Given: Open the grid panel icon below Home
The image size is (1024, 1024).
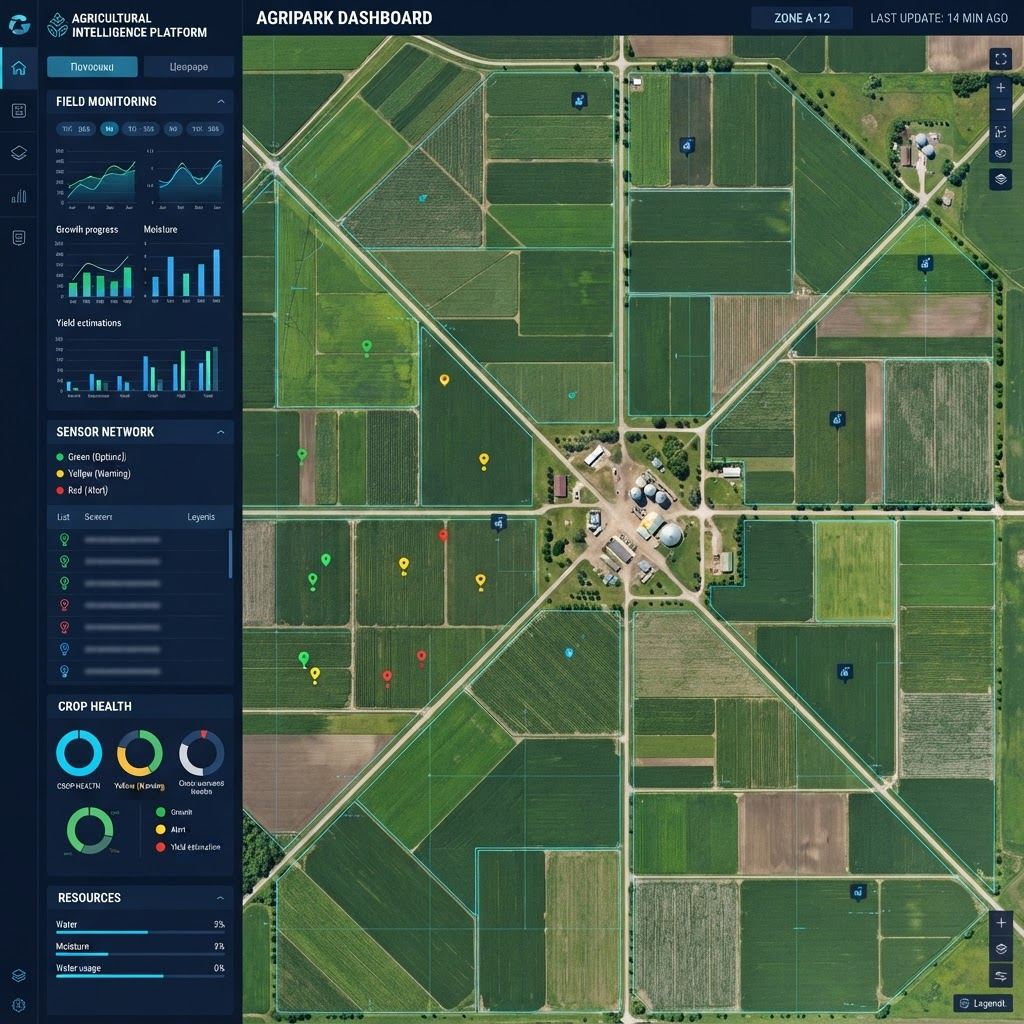Looking at the screenshot, I should (19, 110).
